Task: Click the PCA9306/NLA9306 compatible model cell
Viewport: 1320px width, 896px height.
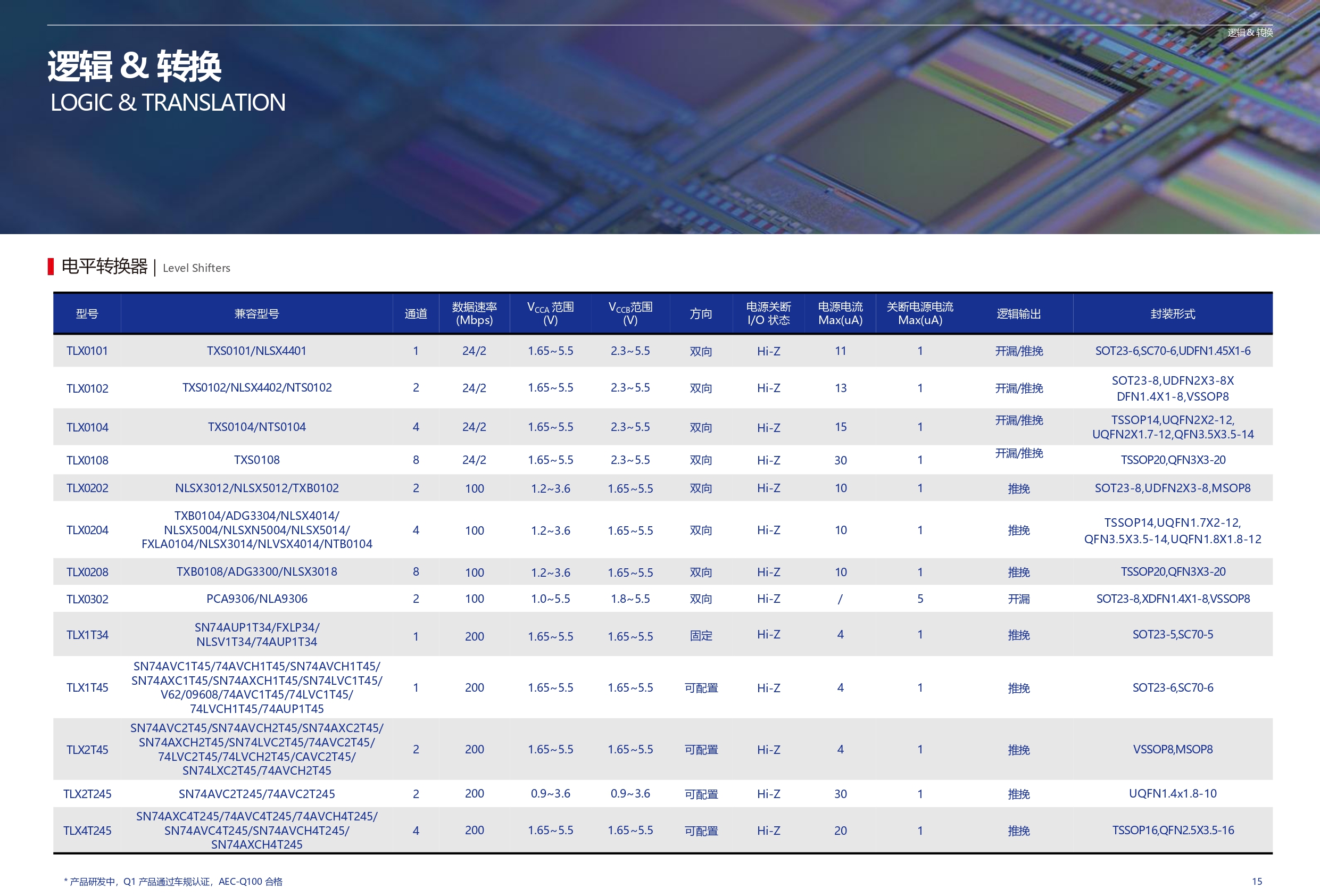Action: [x=256, y=599]
